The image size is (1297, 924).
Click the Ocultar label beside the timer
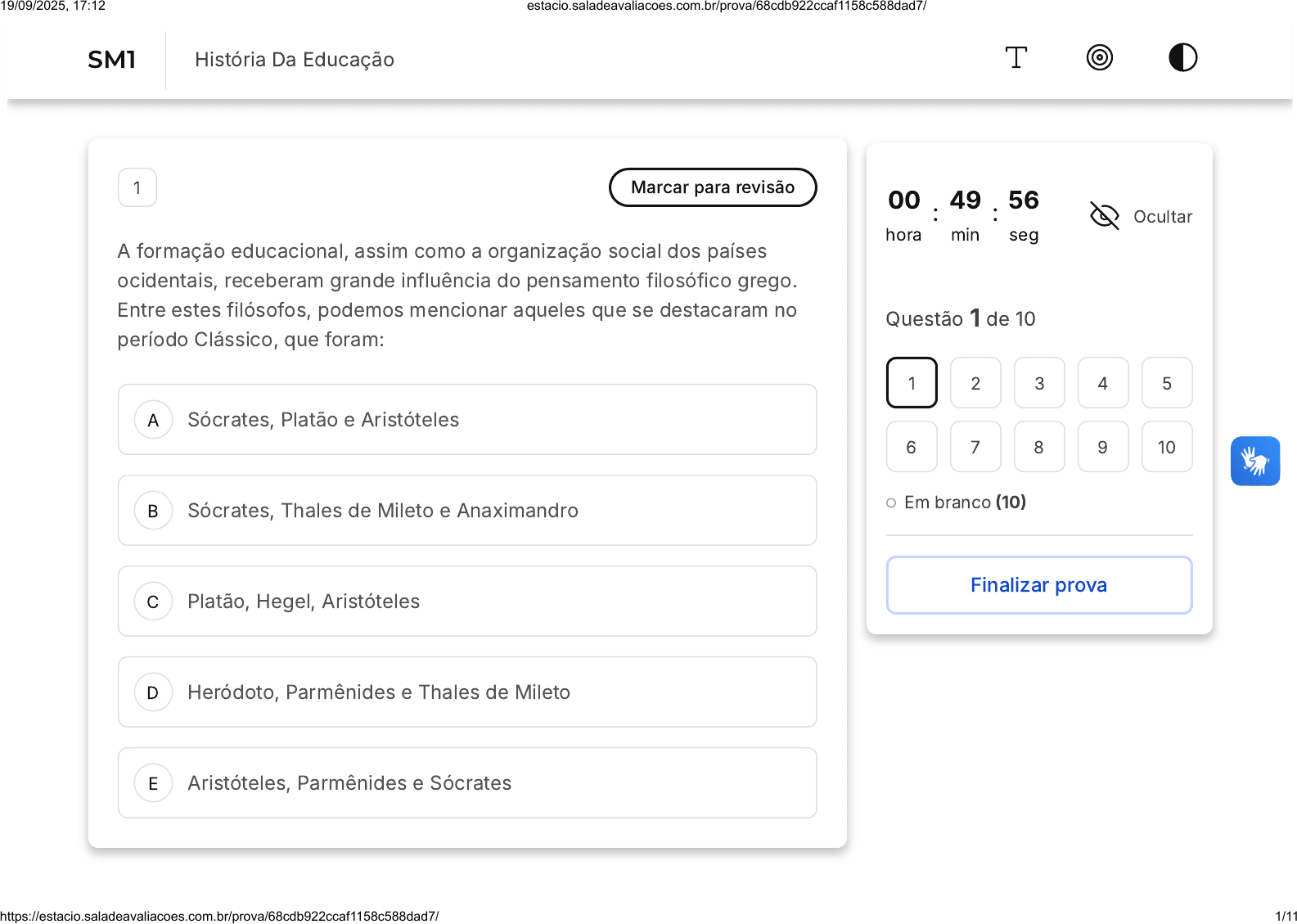click(x=1162, y=217)
